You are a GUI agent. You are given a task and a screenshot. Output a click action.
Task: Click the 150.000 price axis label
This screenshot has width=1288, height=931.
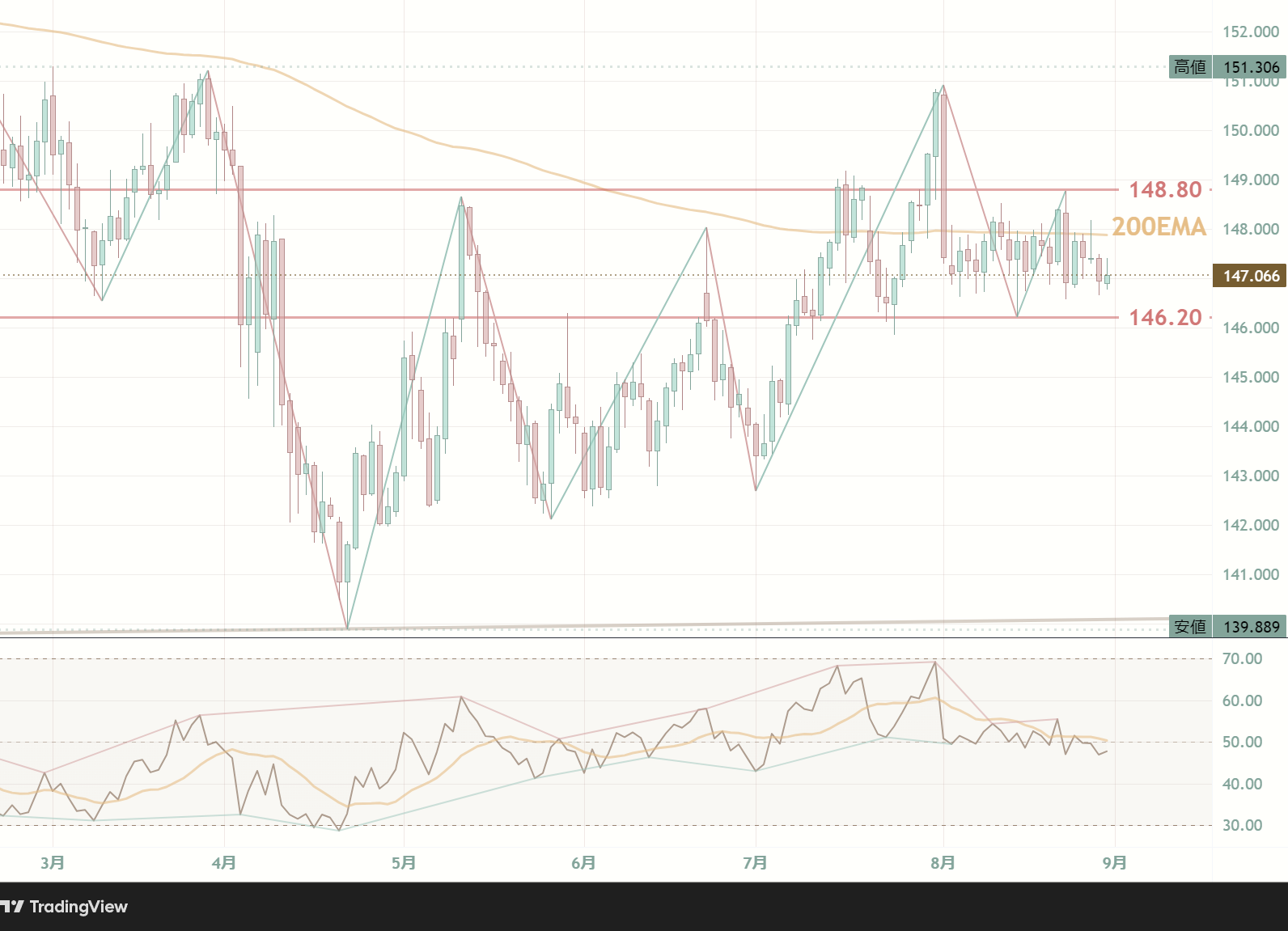point(1251,130)
